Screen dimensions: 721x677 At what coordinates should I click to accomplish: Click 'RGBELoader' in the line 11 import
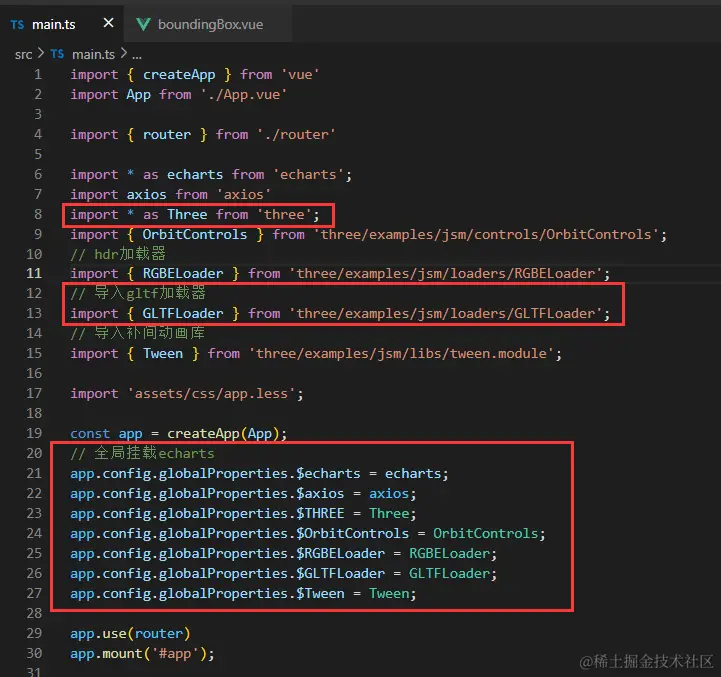pos(183,274)
